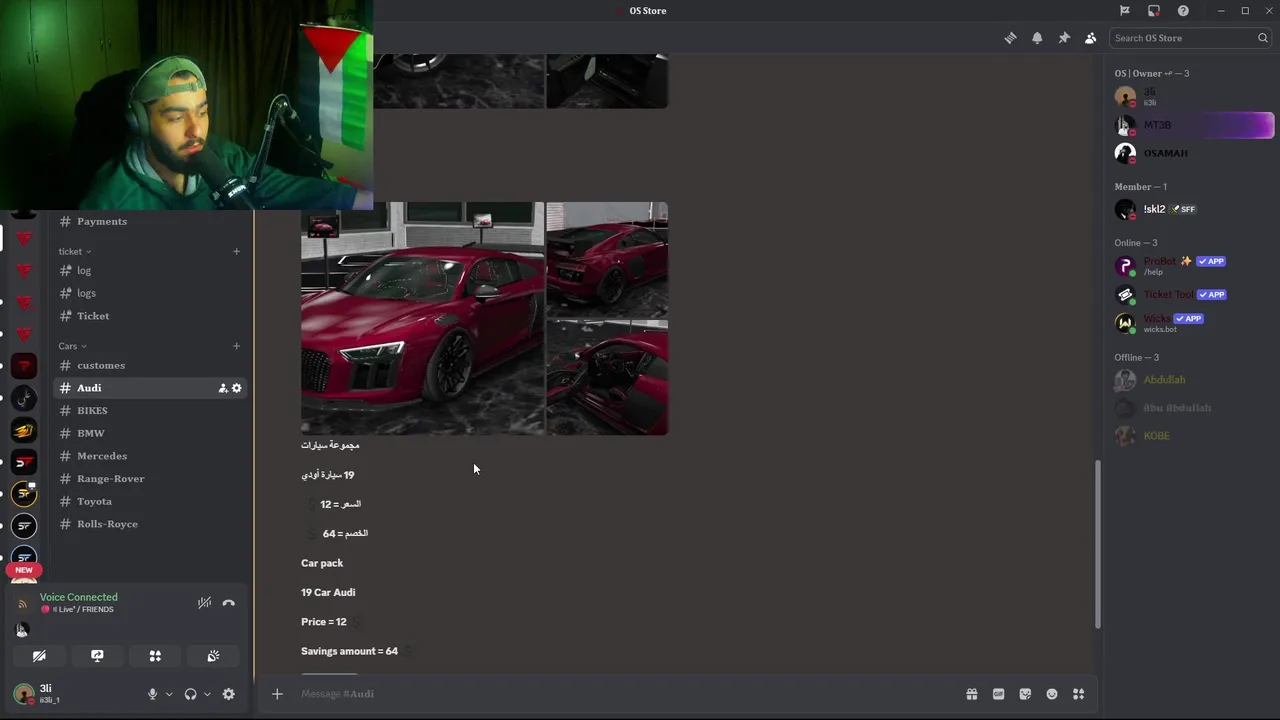Open offline member KOBE

[1193, 436]
